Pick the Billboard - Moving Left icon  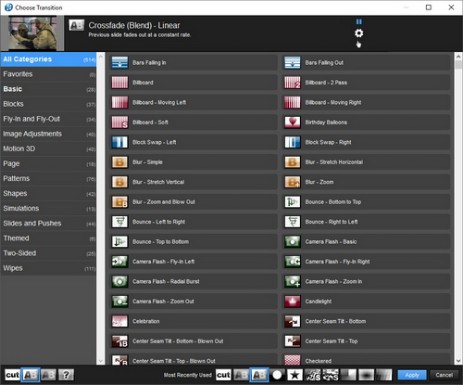[120, 102]
